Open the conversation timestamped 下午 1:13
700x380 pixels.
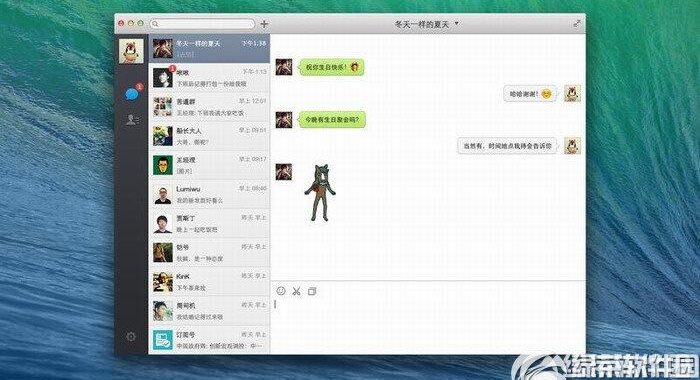209,78
